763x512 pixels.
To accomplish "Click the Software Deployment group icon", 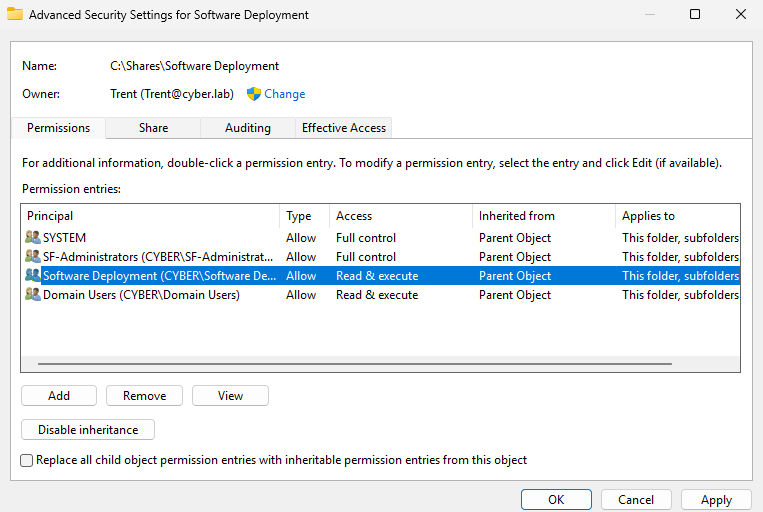I will [33, 276].
